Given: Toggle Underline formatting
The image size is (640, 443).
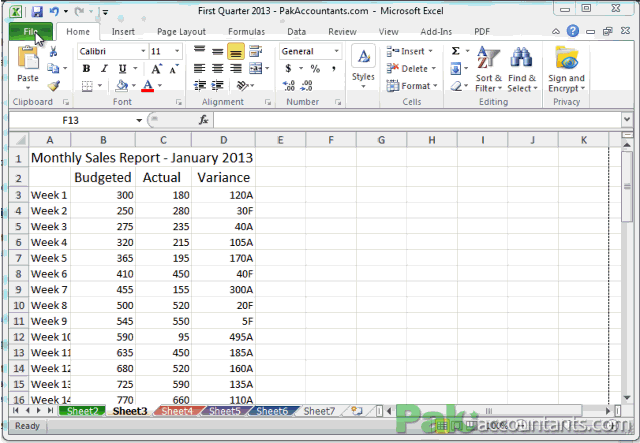Looking at the screenshot, I should [x=122, y=69].
